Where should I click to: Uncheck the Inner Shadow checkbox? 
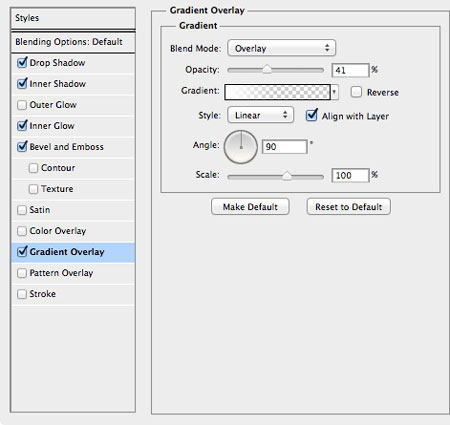point(22,84)
